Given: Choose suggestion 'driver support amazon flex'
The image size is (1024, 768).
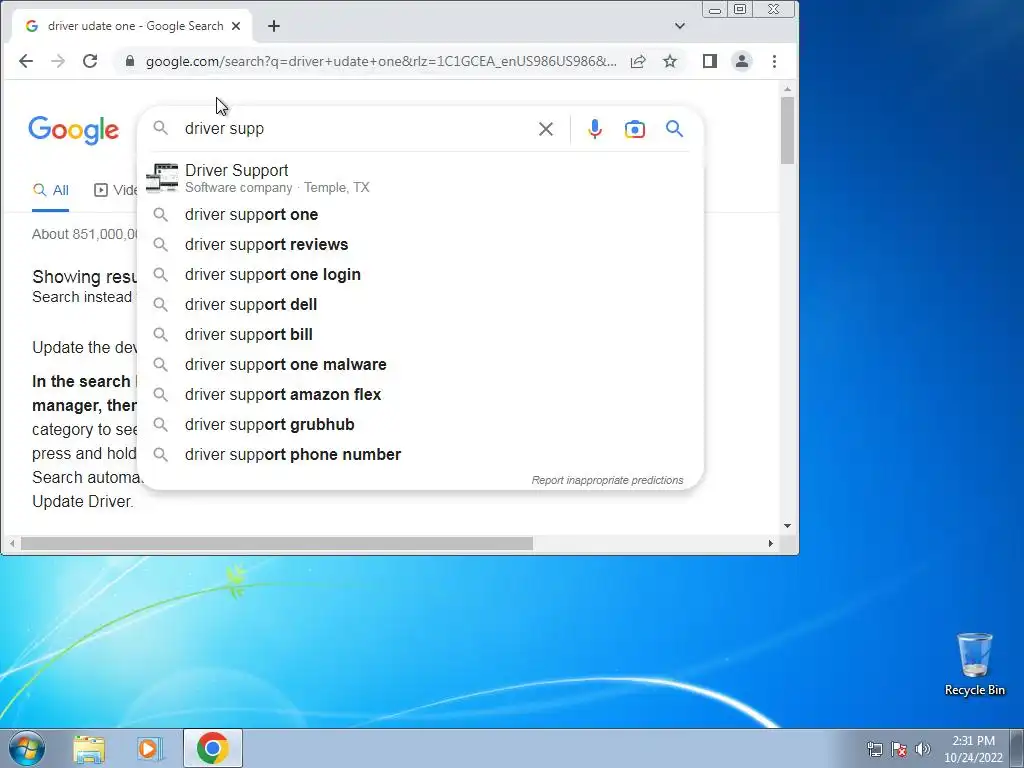Looking at the screenshot, I should pyautogui.click(x=421, y=395).
